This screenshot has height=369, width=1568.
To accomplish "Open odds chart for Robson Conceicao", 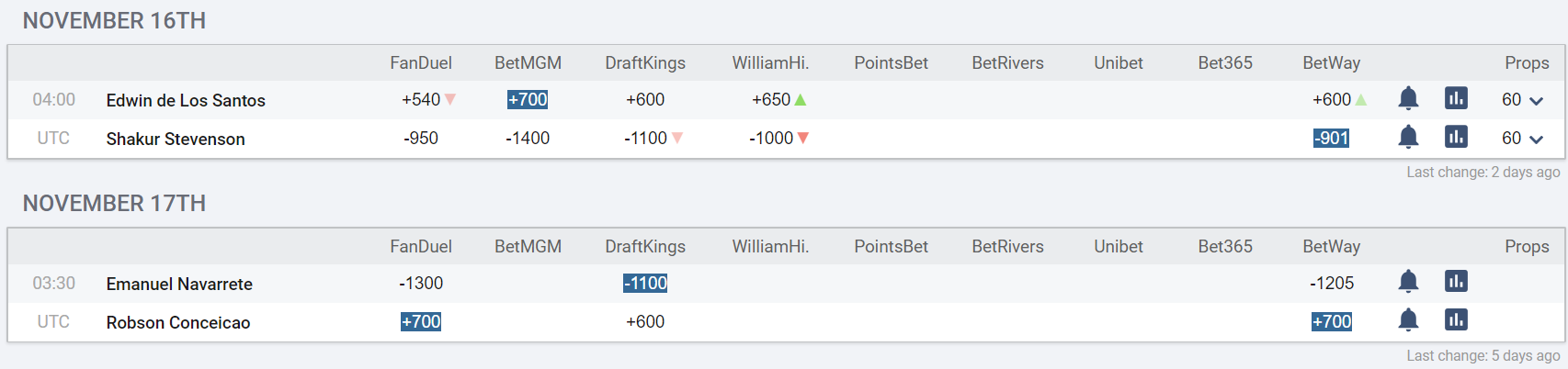I will pos(1456,320).
